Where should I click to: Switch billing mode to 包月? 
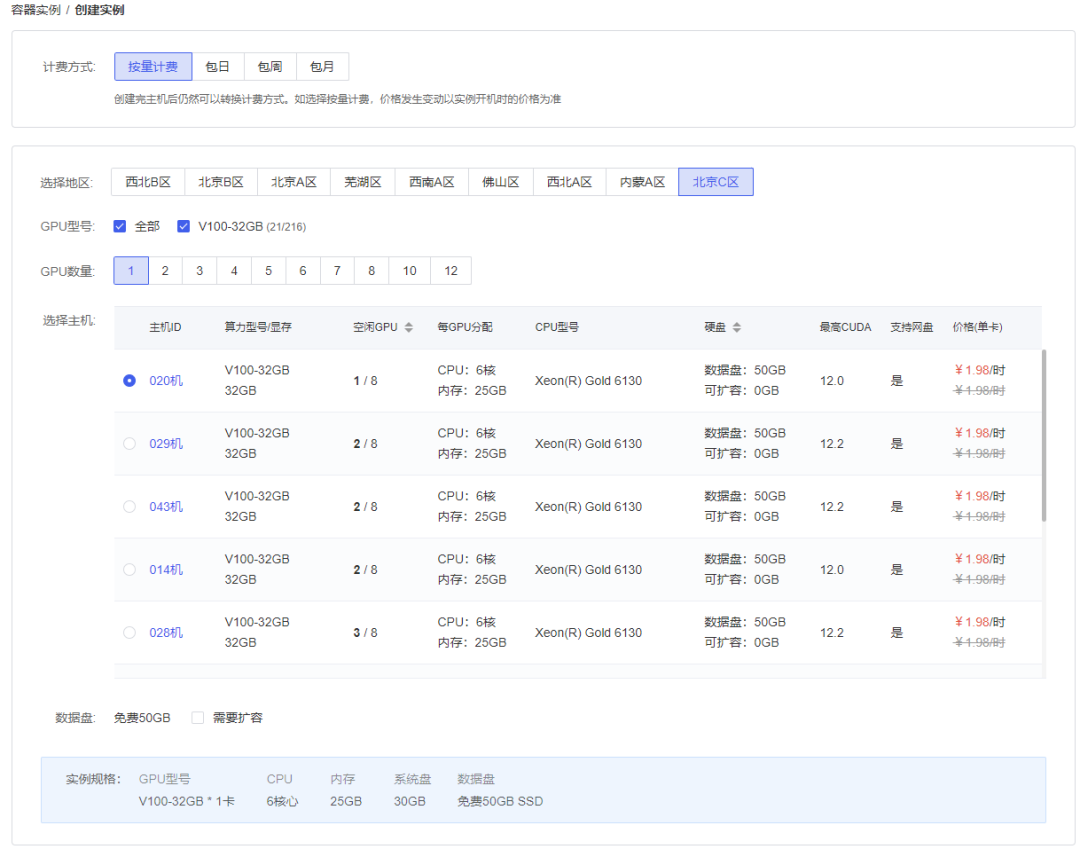(x=322, y=67)
